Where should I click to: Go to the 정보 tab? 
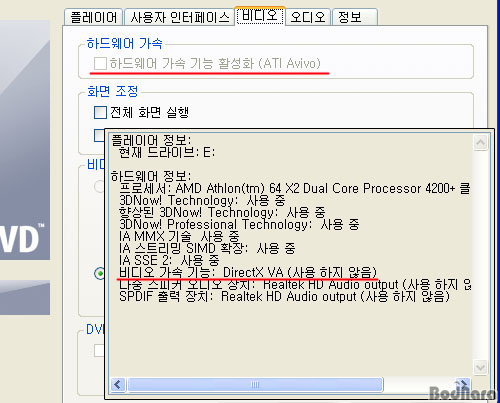point(355,17)
